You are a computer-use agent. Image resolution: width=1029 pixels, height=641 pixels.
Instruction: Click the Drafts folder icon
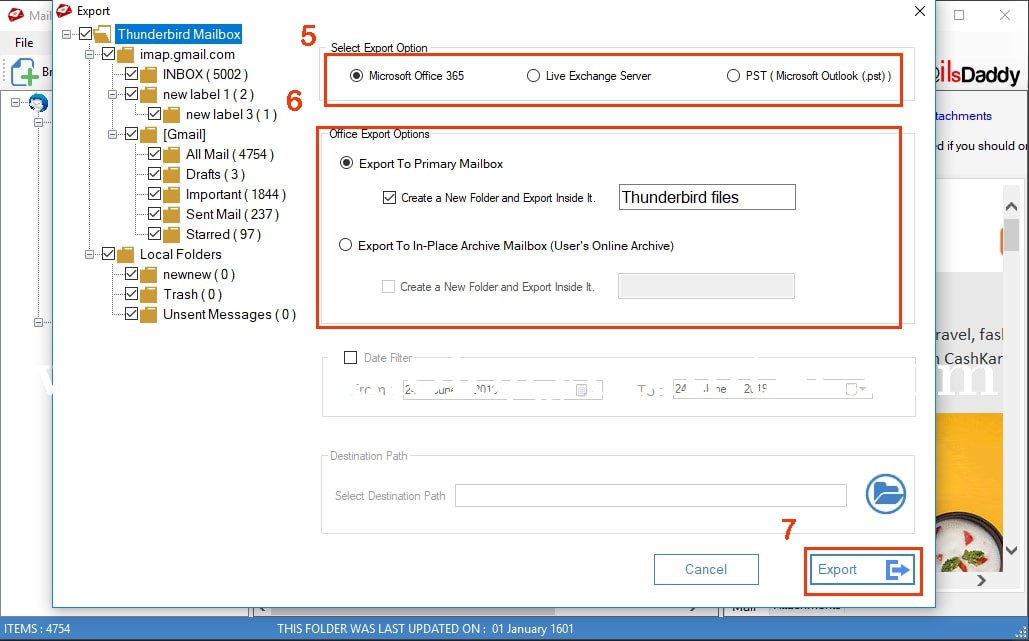click(x=171, y=175)
